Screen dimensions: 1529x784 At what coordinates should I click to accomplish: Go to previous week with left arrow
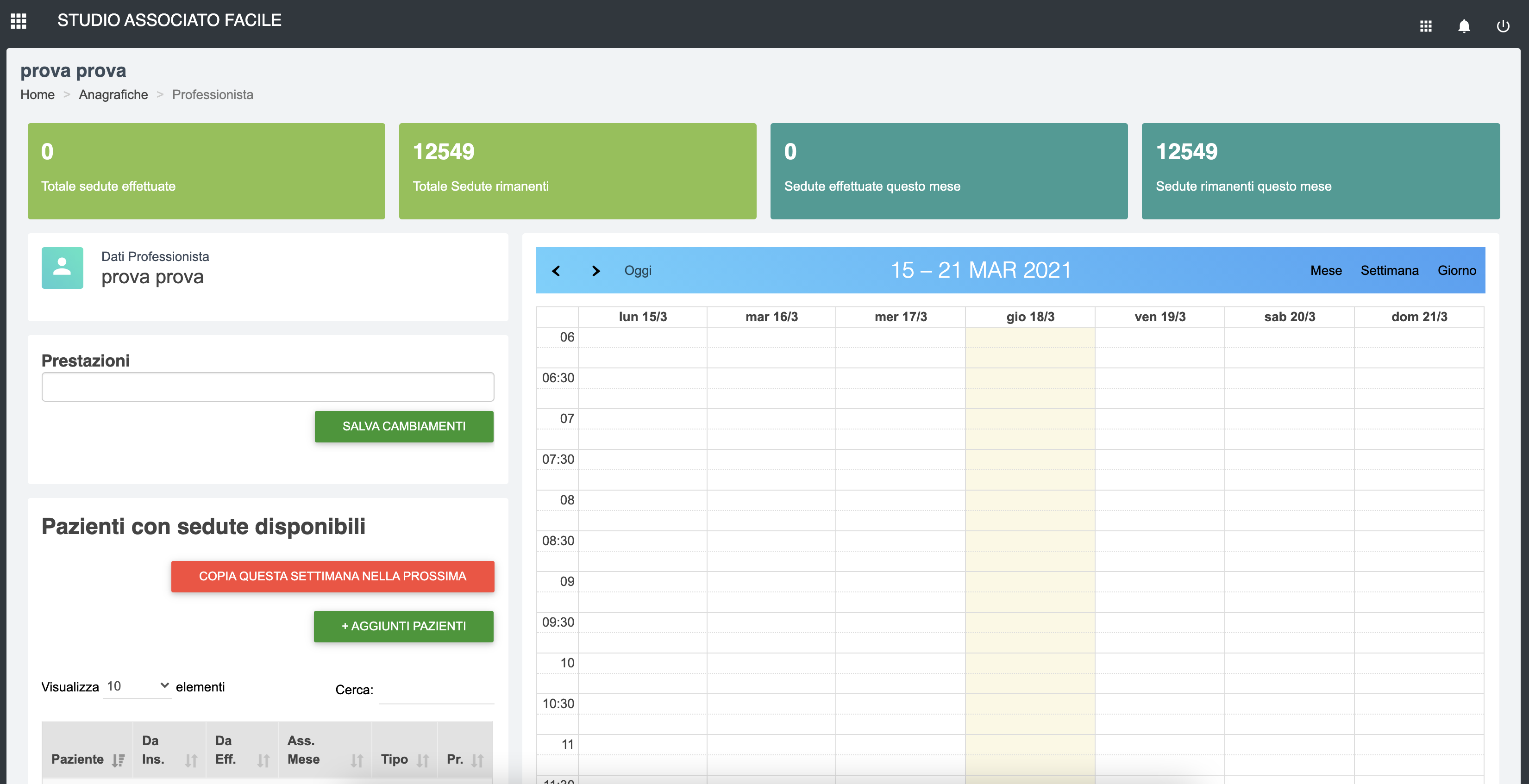(556, 271)
